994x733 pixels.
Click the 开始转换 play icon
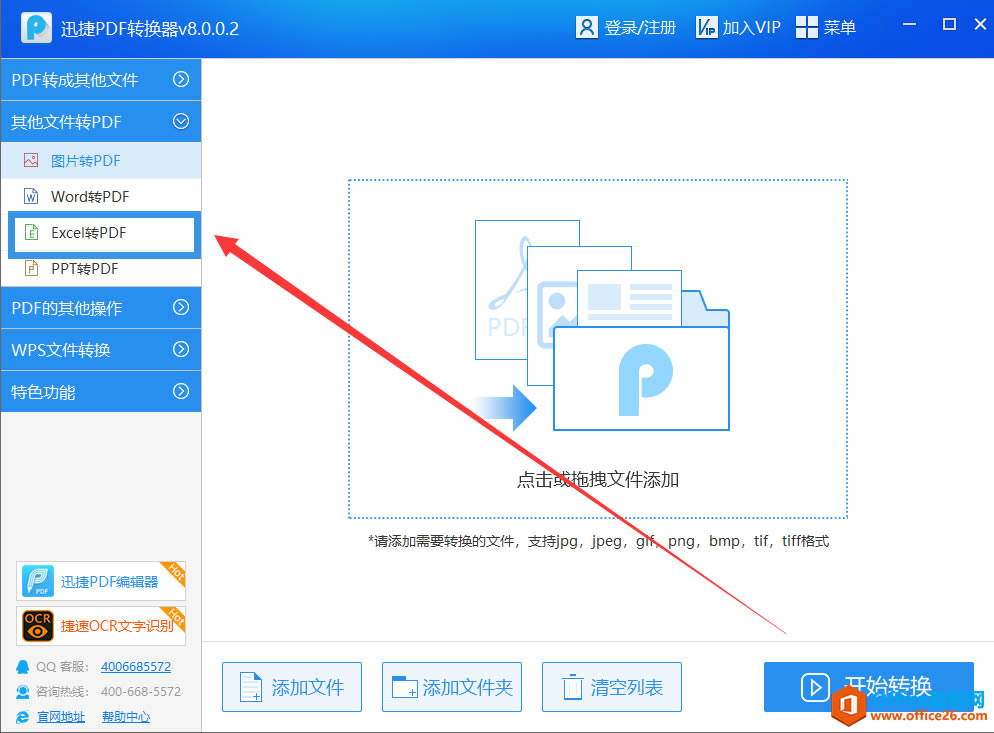click(x=815, y=687)
